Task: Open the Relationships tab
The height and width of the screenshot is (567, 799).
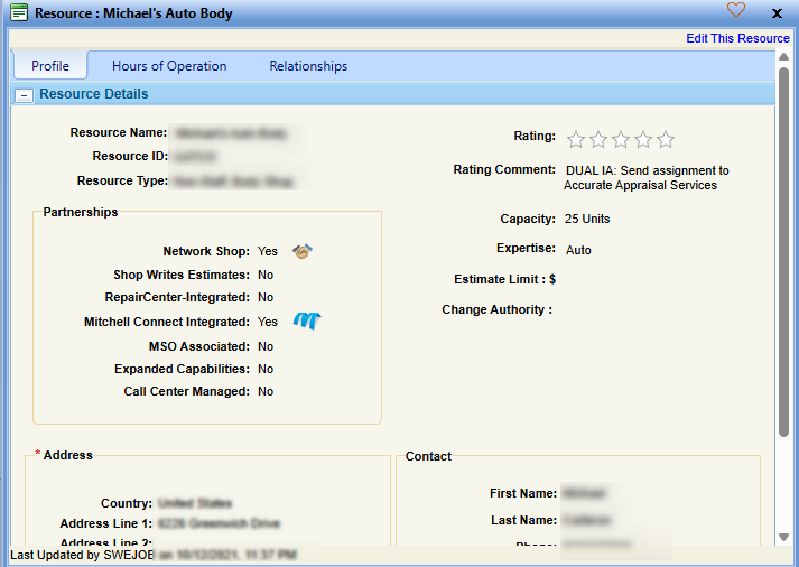Action: click(x=308, y=67)
